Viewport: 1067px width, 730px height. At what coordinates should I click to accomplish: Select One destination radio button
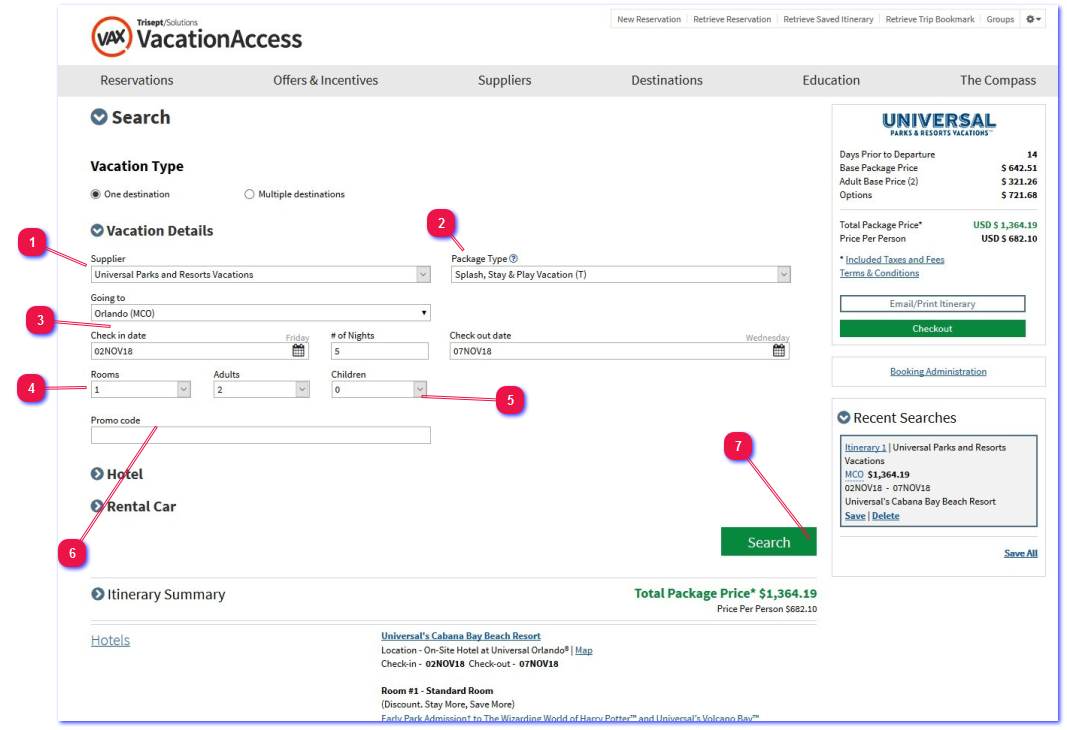96,195
